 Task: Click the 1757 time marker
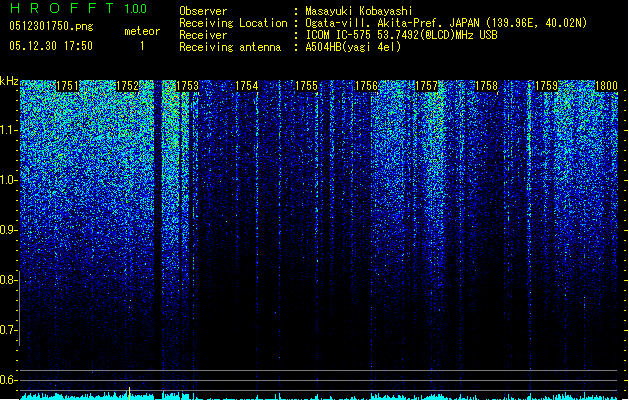[x=426, y=86]
